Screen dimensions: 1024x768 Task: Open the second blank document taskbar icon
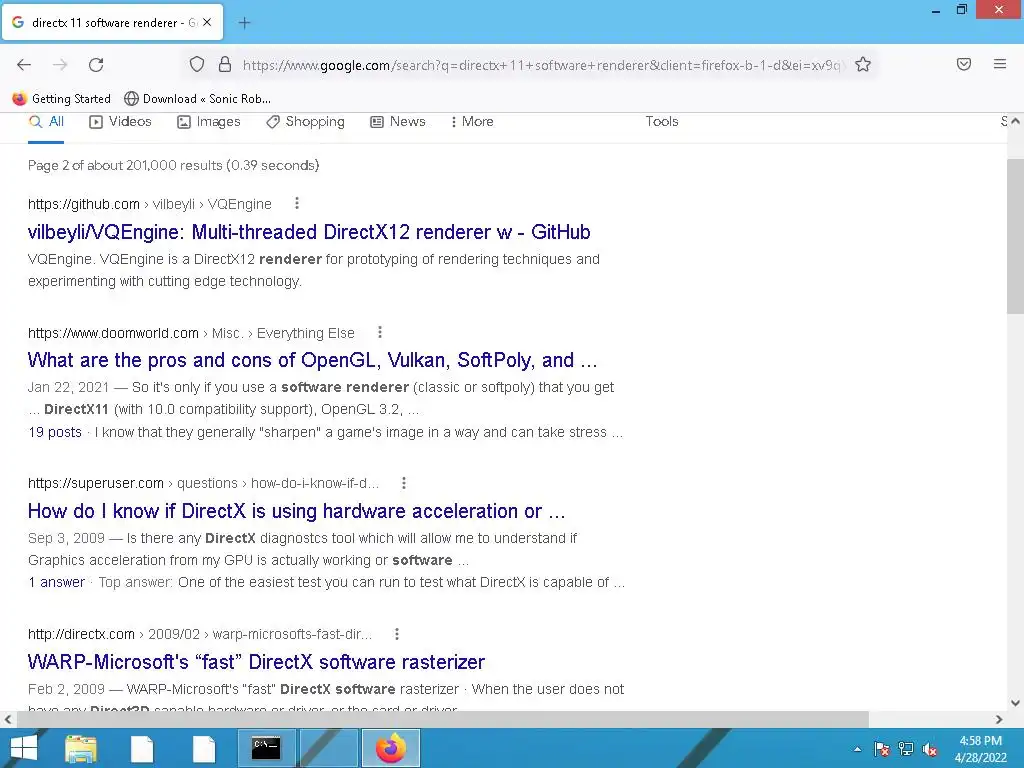click(x=204, y=748)
